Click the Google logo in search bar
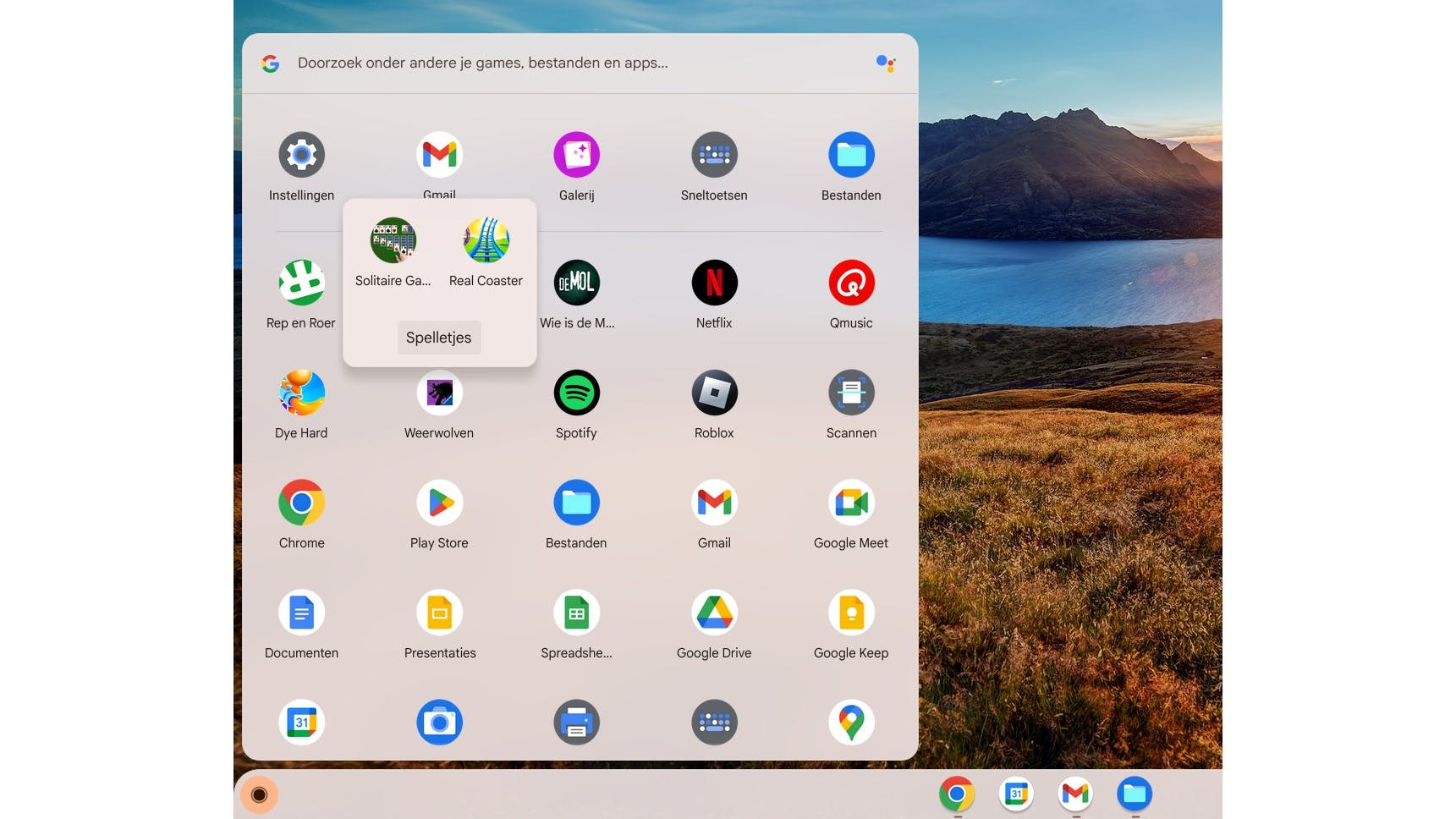The image size is (1456, 819). pos(271,63)
